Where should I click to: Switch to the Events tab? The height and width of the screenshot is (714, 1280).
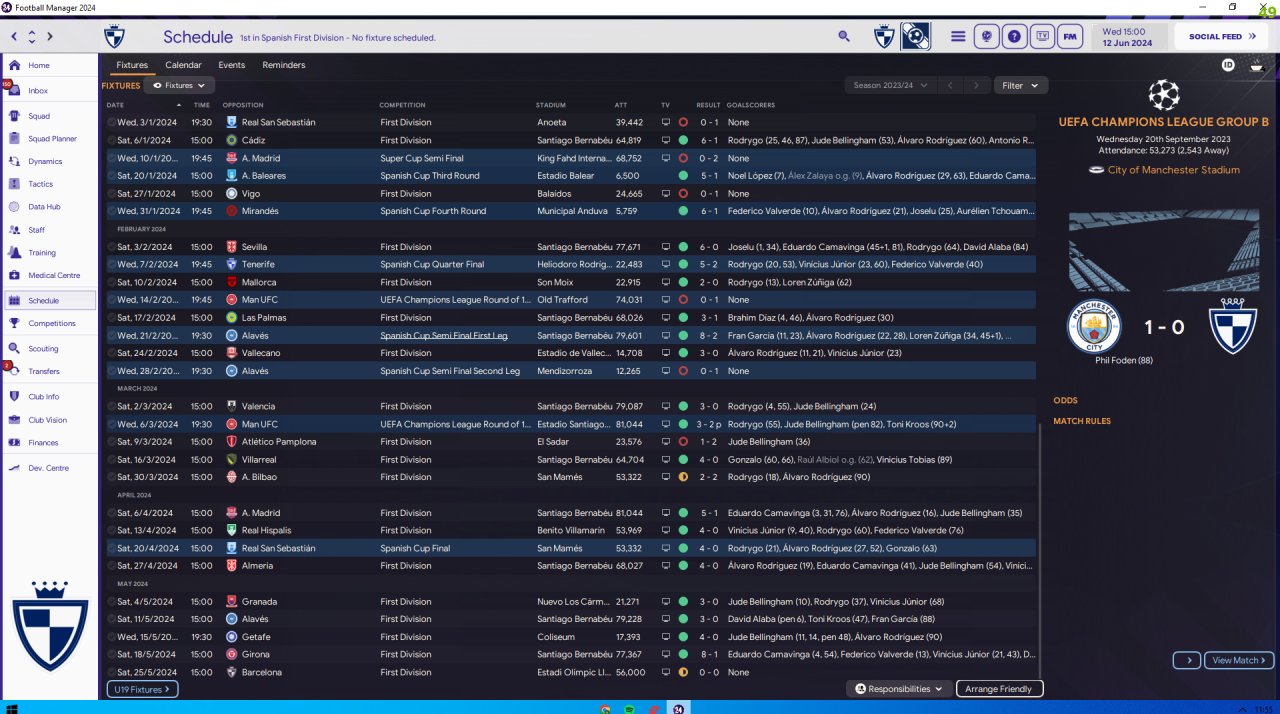click(231, 65)
